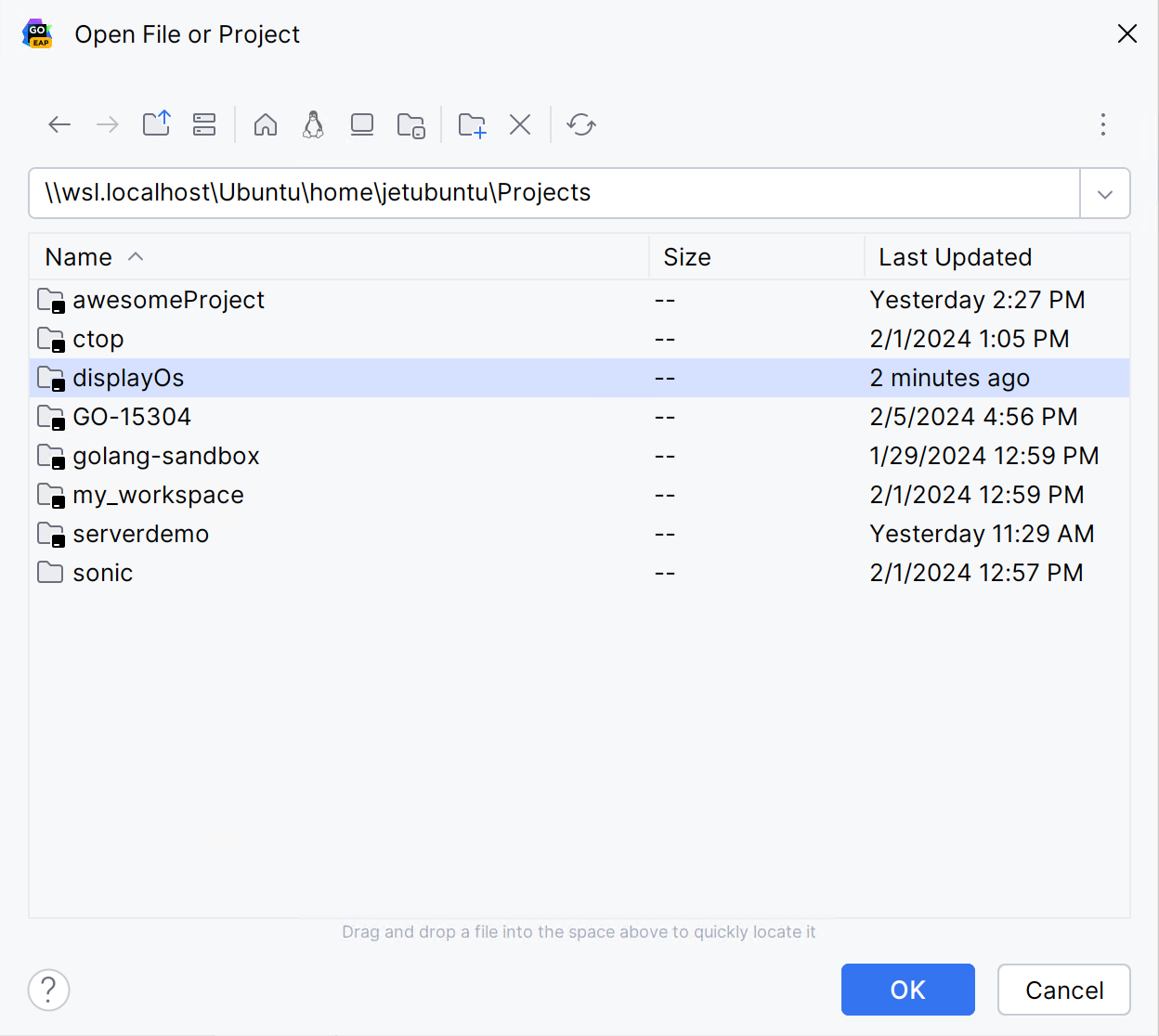Sort entries by Last Updated column
The image size is (1159, 1036).
[x=955, y=256]
